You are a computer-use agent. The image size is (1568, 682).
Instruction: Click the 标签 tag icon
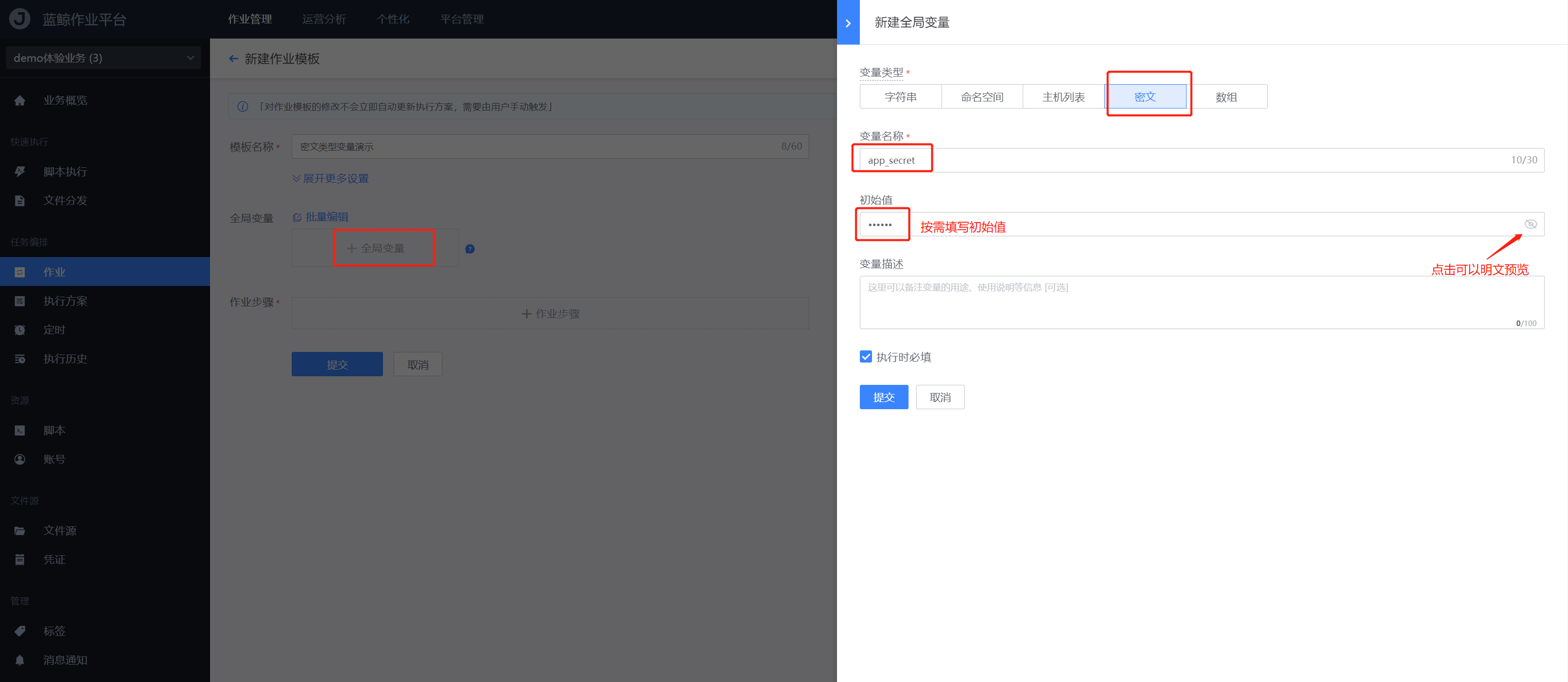19,631
